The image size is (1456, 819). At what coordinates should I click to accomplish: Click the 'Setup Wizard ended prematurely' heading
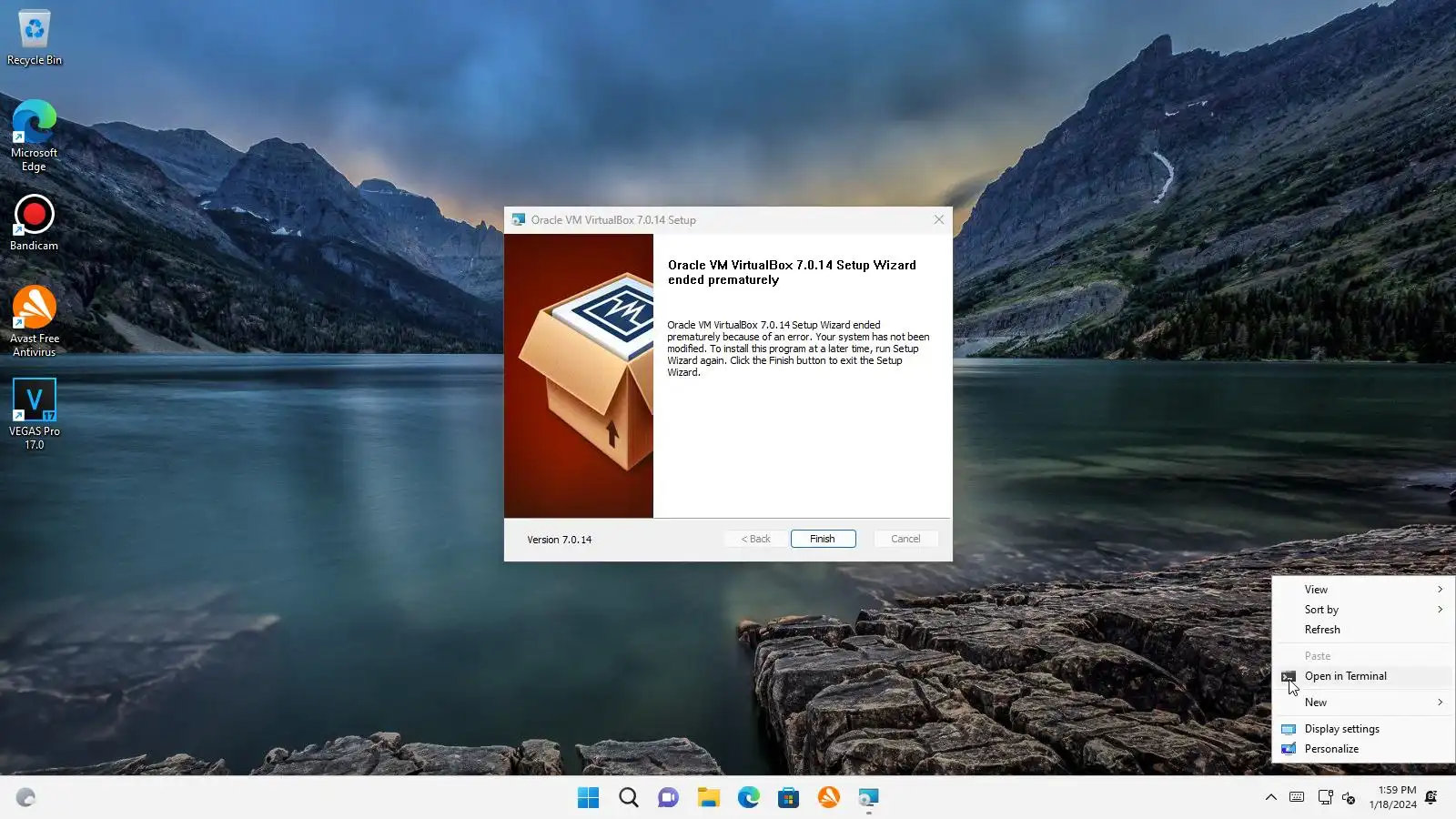(792, 272)
